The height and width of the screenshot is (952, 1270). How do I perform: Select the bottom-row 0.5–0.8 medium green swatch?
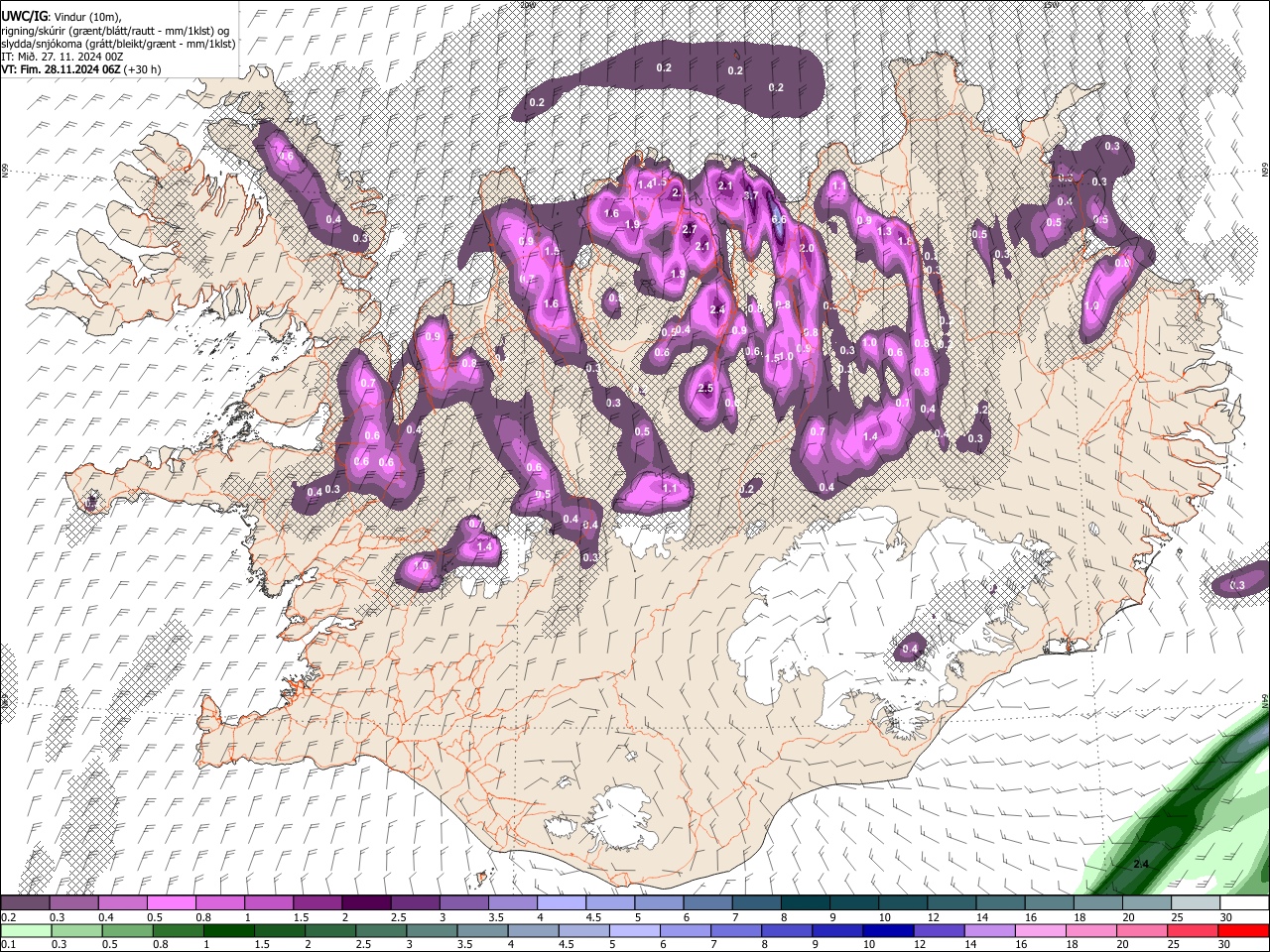127,930
